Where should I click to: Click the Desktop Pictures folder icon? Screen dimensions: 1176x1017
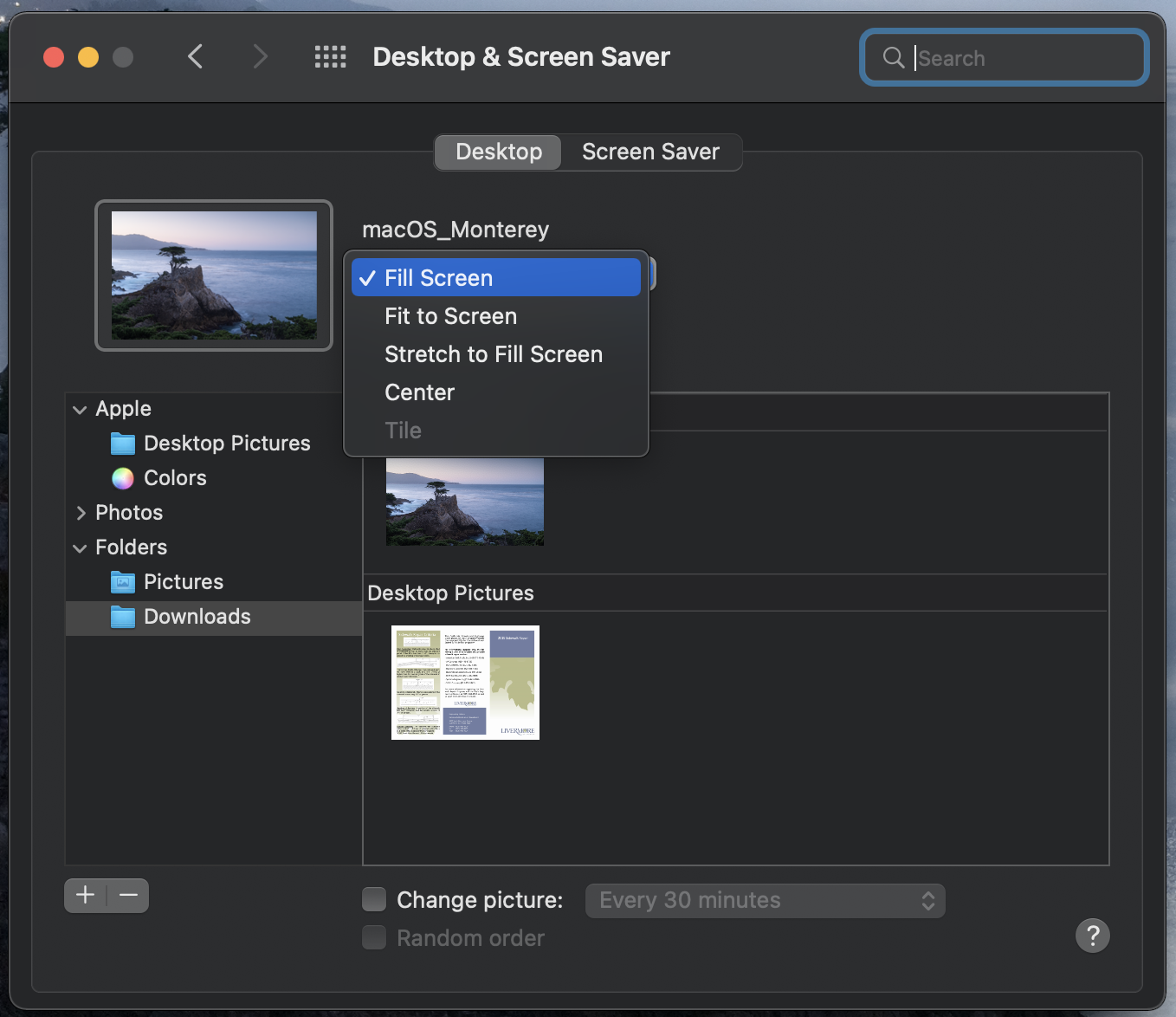(123, 444)
